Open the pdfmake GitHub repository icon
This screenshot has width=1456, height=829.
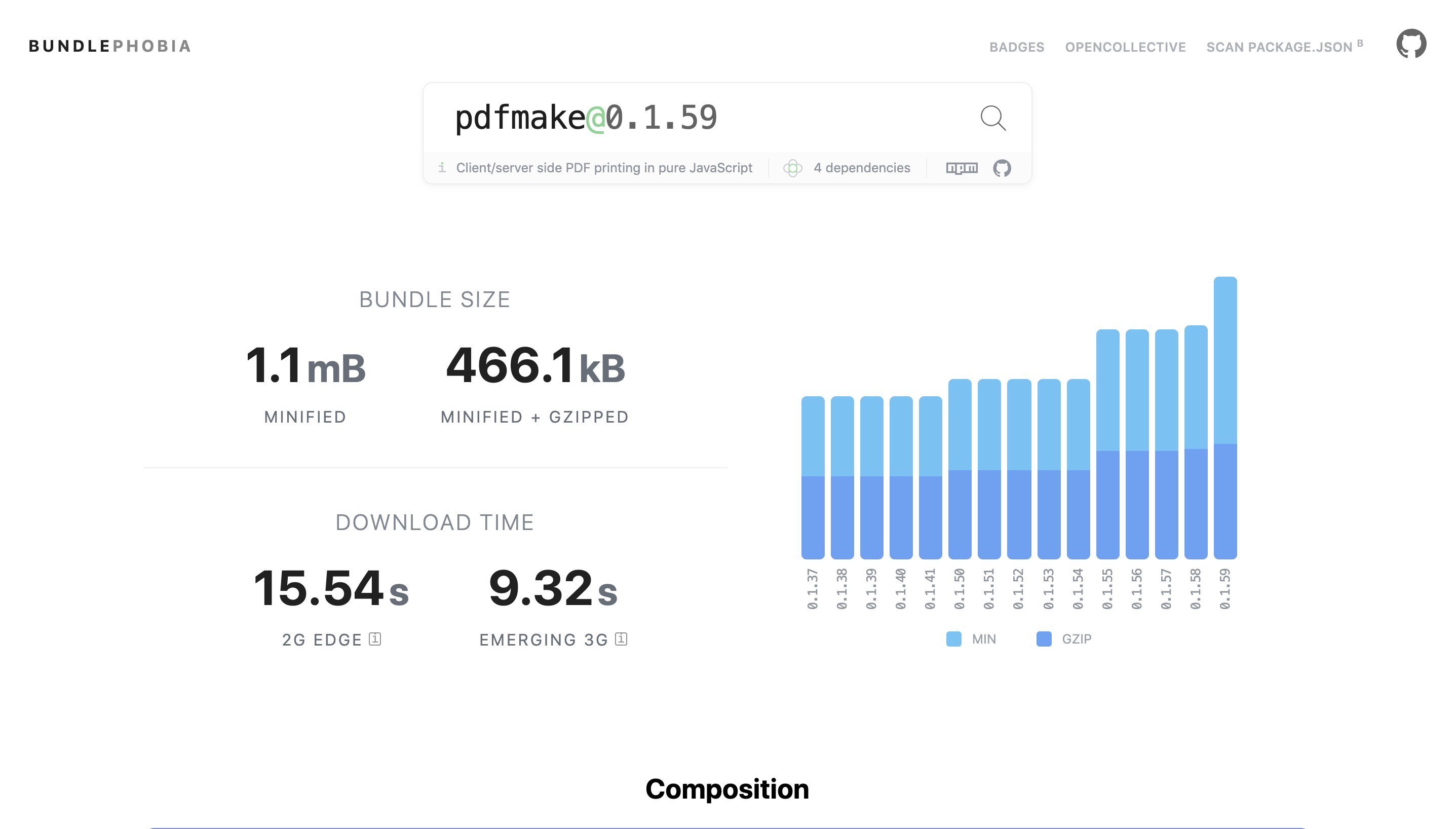pos(1002,168)
